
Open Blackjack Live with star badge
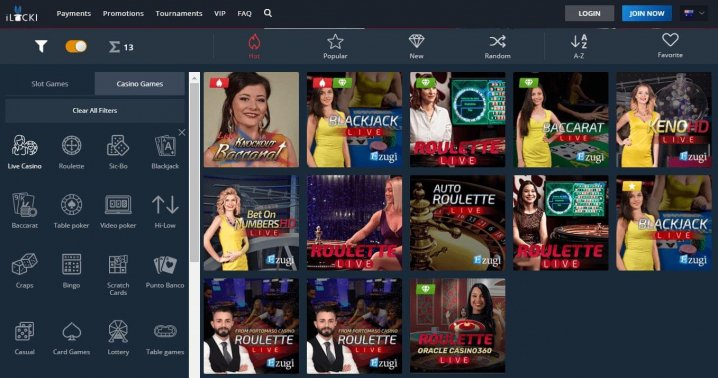664,223
